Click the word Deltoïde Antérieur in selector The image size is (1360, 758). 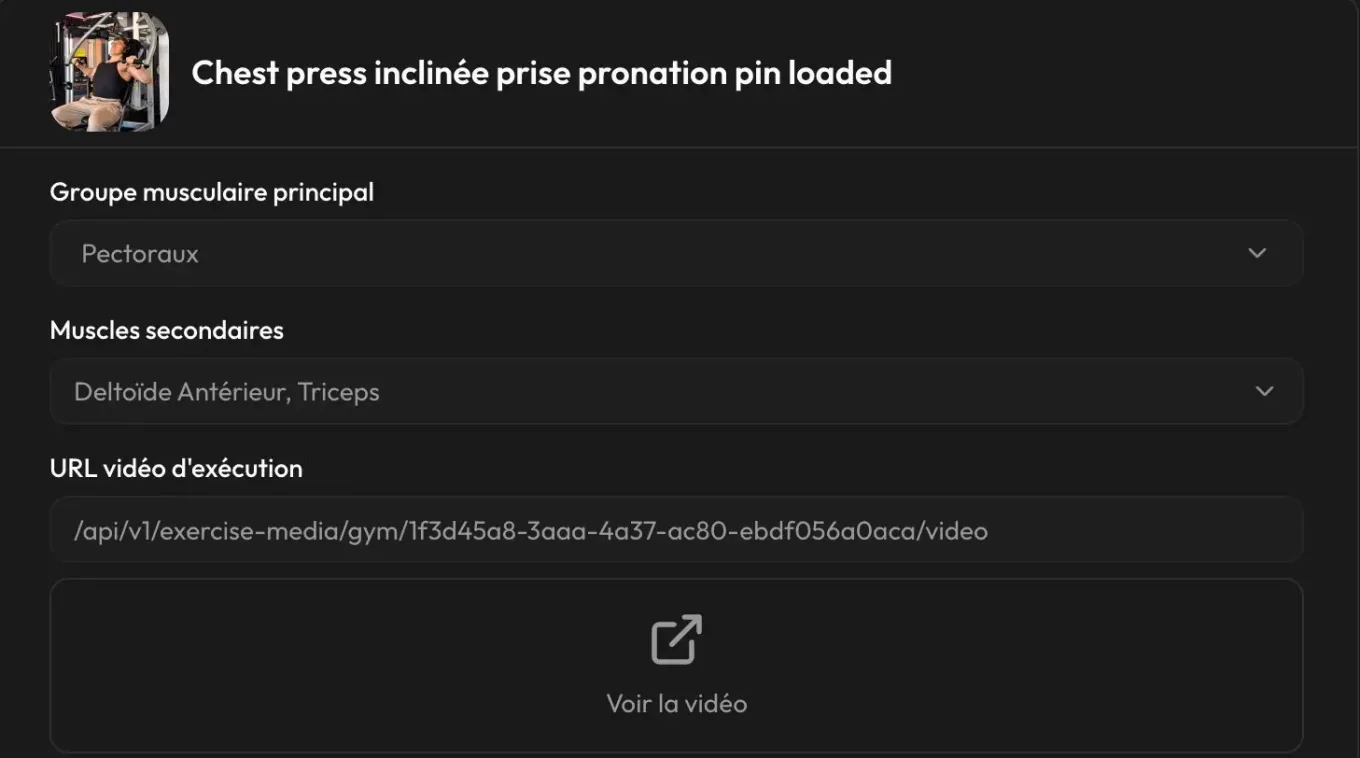pos(181,392)
